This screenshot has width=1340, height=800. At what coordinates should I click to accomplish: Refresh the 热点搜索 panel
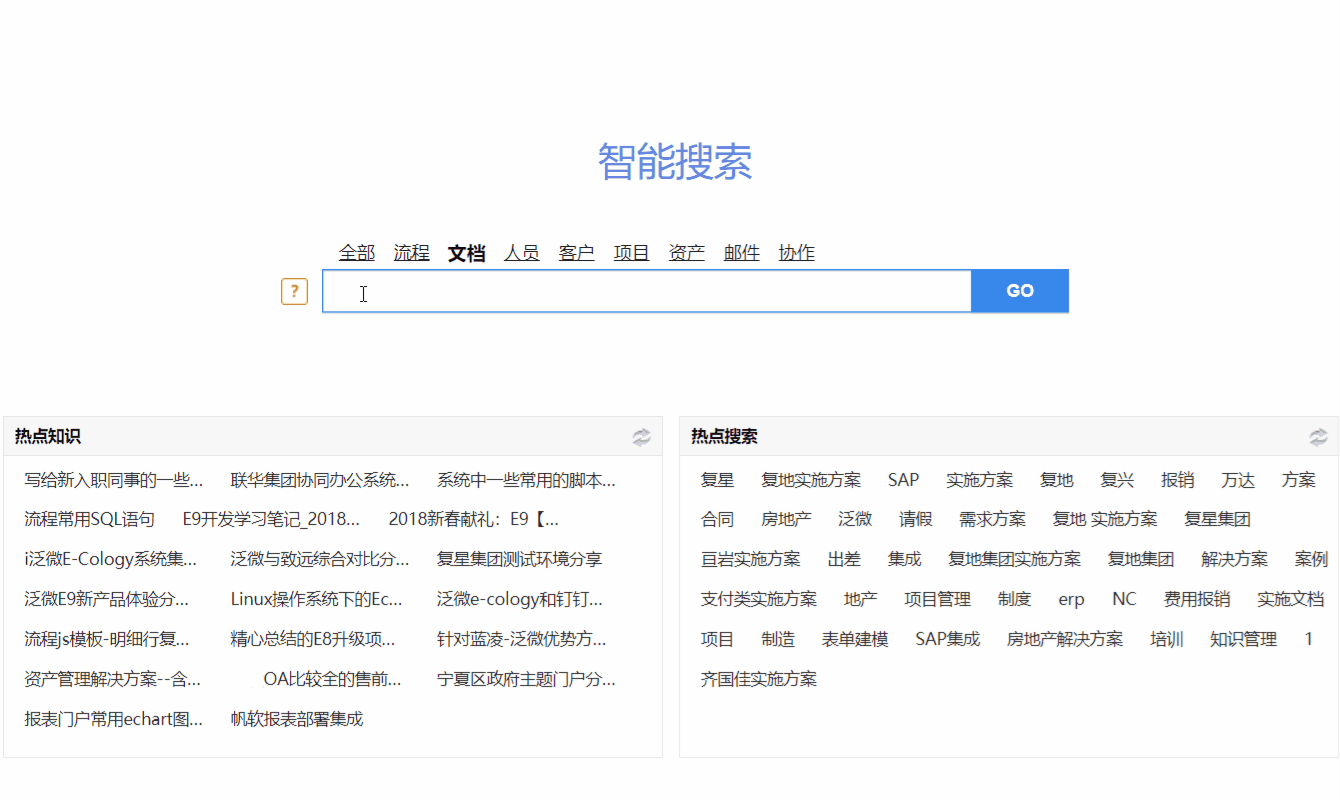point(1319,437)
